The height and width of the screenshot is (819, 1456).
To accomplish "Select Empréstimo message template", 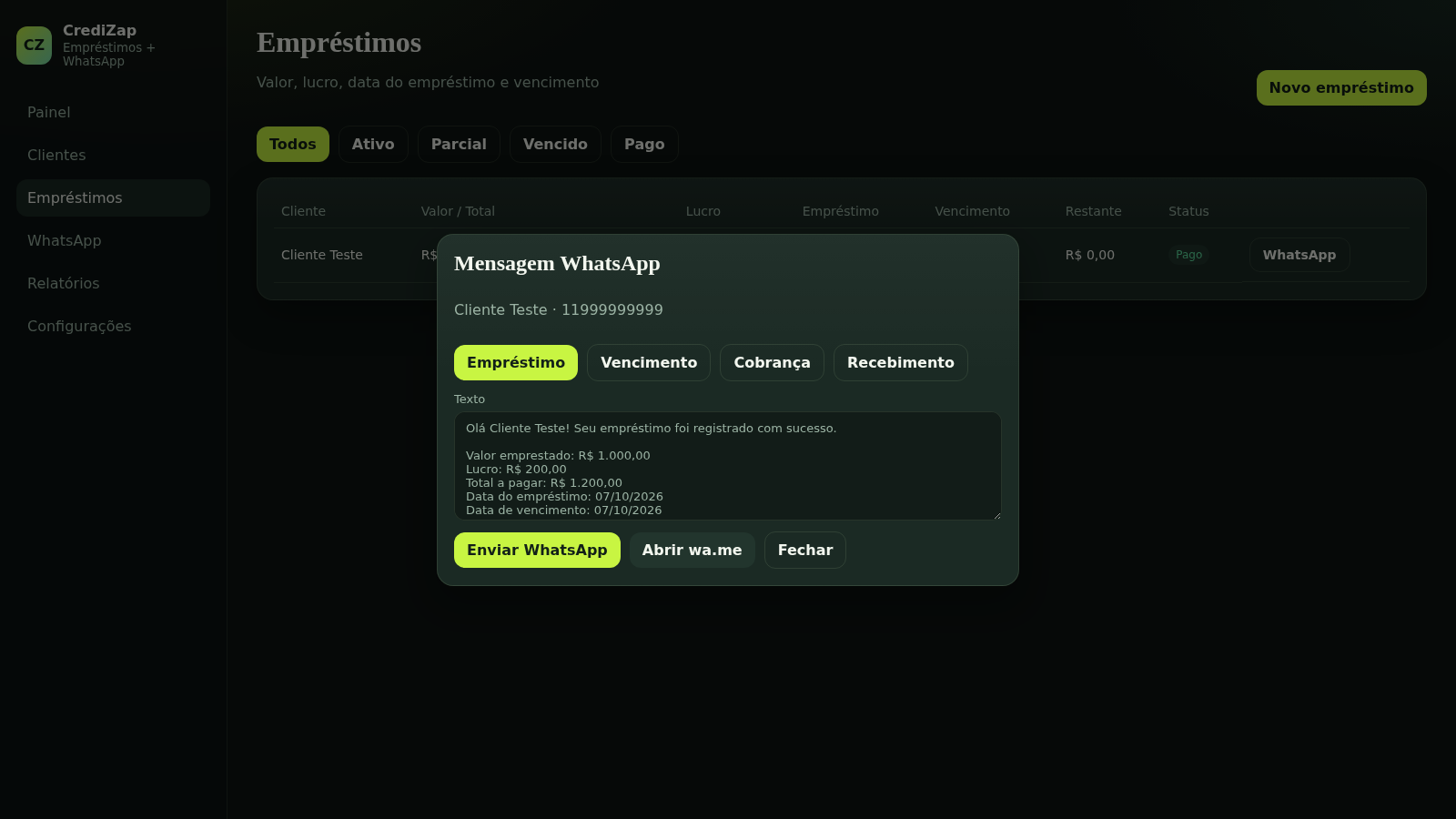I will [x=516, y=362].
